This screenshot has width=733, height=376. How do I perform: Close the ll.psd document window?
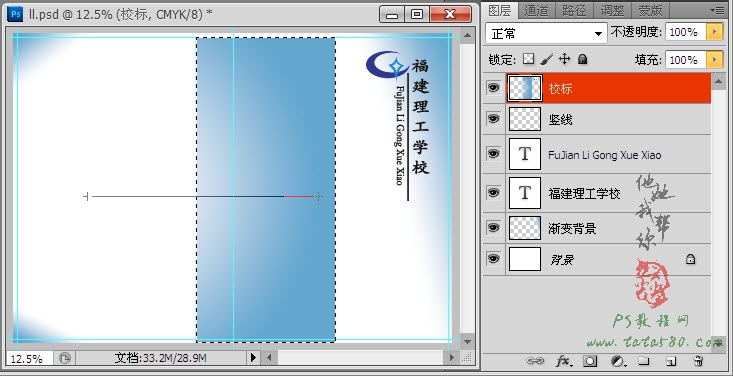tap(450, 14)
